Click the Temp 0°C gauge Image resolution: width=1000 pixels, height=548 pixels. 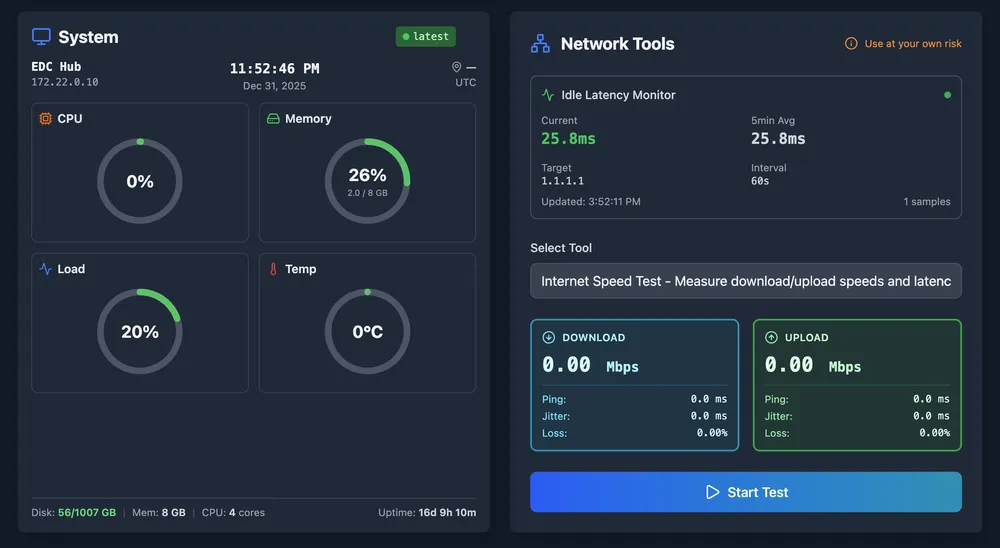pos(367,332)
